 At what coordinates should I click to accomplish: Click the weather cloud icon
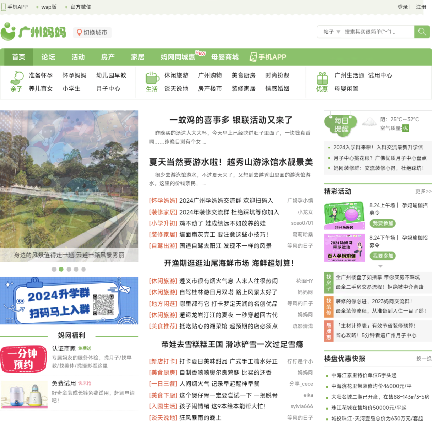[369, 122]
